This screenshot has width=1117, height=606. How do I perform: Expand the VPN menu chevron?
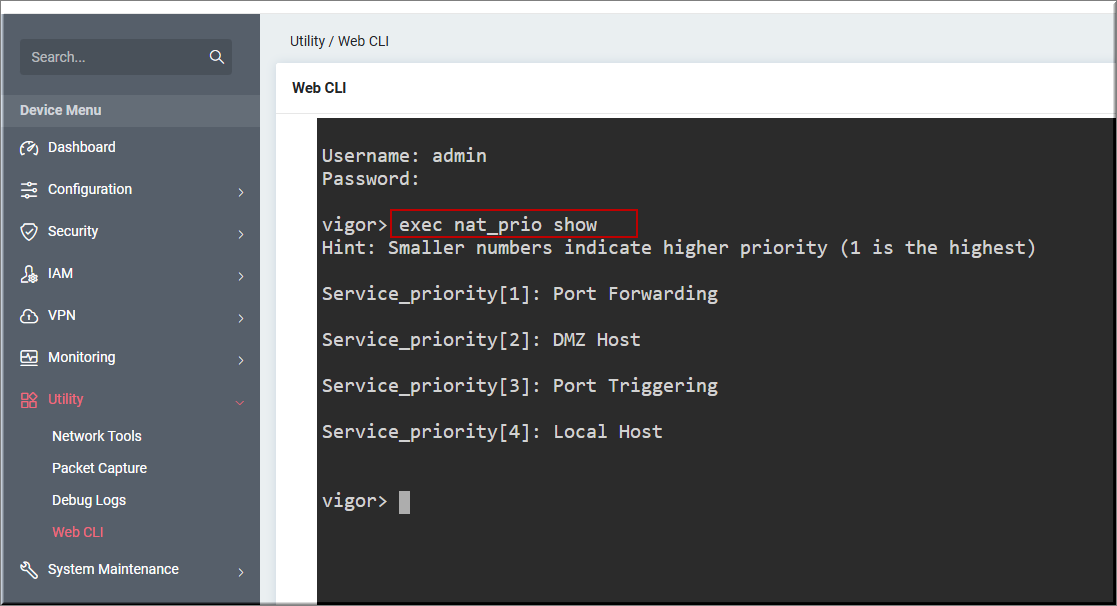241,318
